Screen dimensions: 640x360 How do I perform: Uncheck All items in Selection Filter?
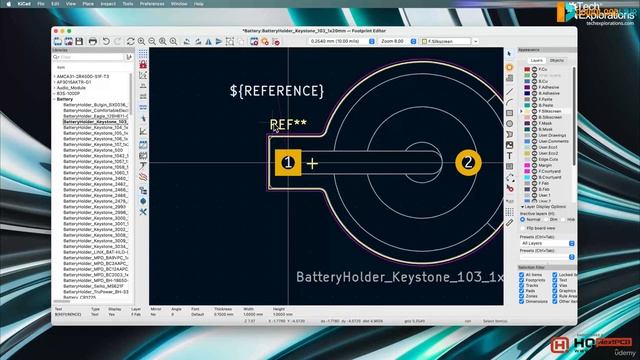pos(522,275)
